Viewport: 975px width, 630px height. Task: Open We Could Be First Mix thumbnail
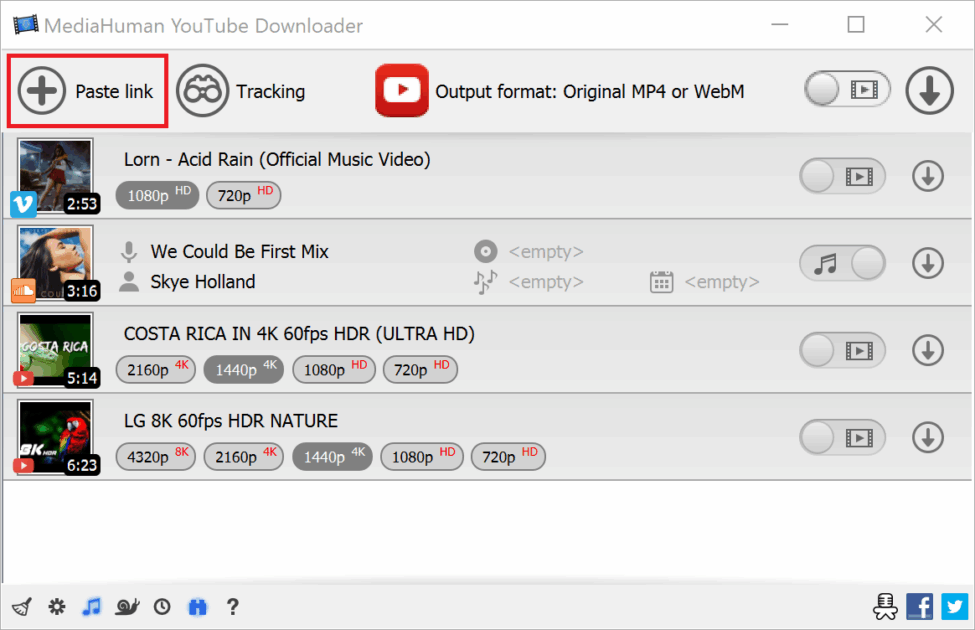click(x=55, y=262)
